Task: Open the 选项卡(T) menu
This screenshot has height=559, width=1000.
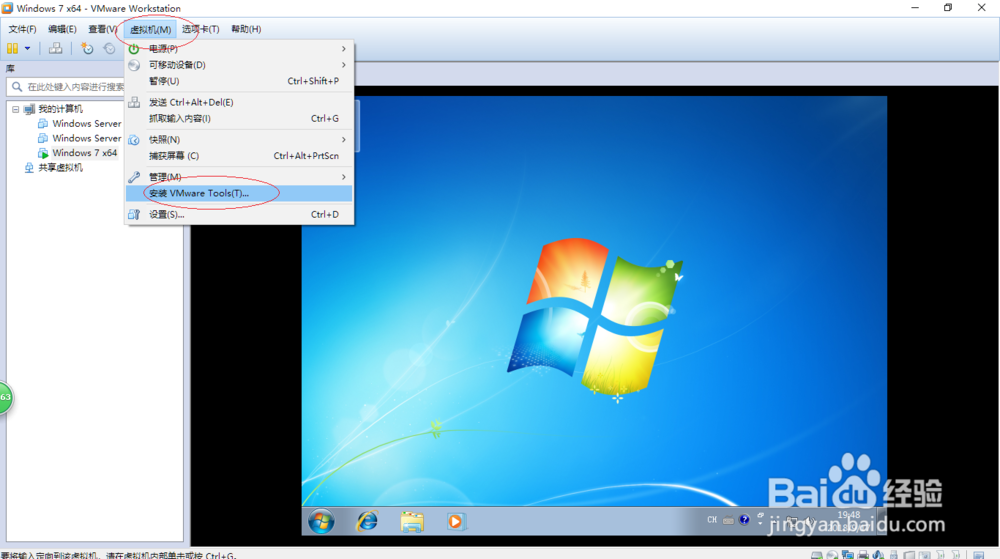Action: [200, 29]
